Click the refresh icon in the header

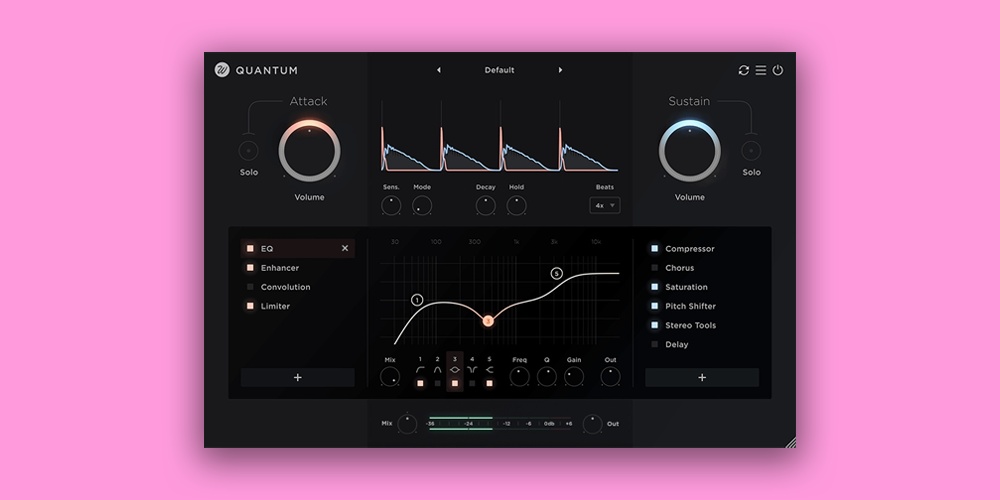click(743, 70)
